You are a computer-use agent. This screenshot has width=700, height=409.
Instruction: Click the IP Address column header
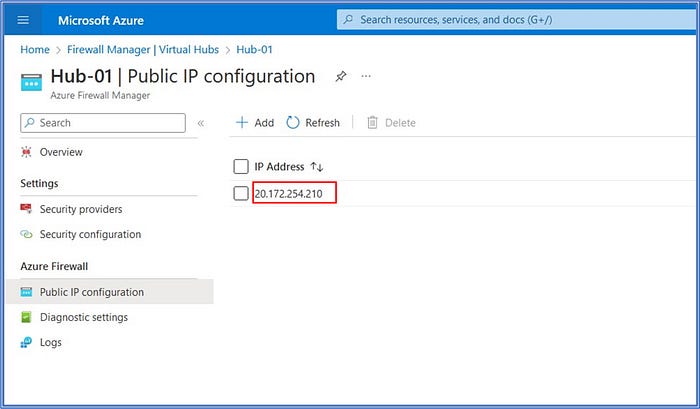(279, 167)
